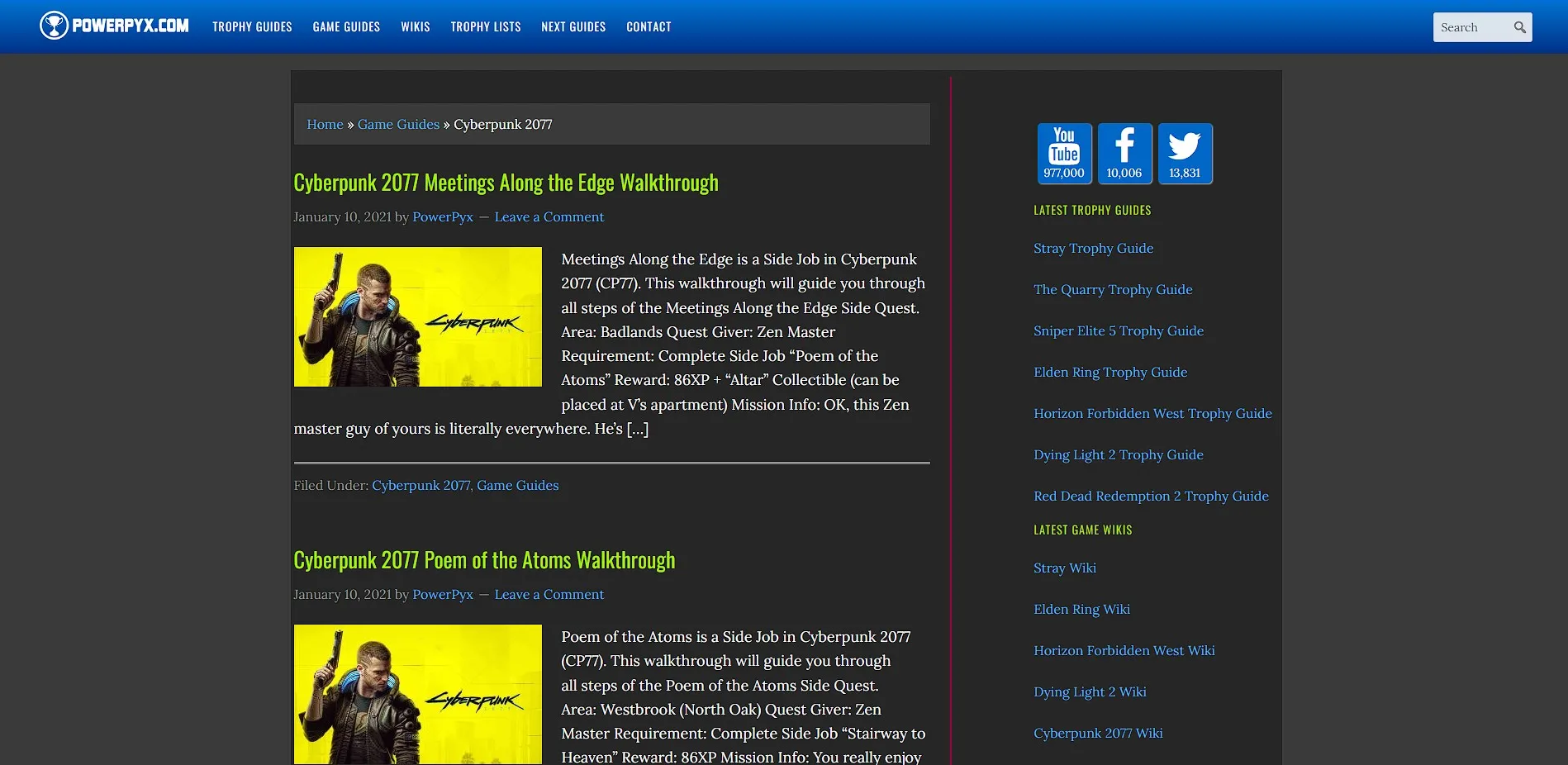Open the Next Guides menu

click(573, 26)
